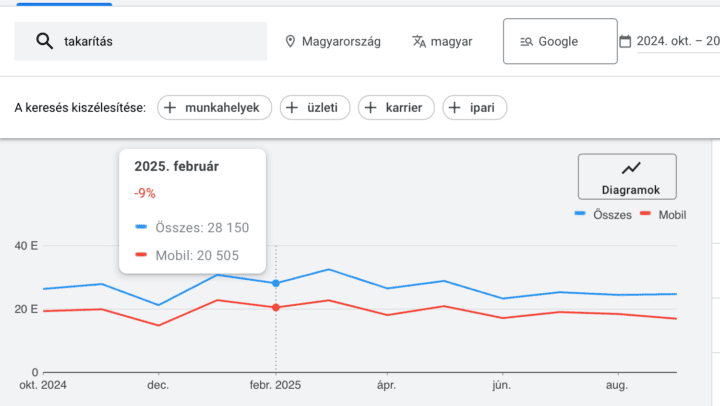The height and width of the screenshot is (406, 720).
Task: Open the Diagramok chart options
Action: tap(627, 177)
